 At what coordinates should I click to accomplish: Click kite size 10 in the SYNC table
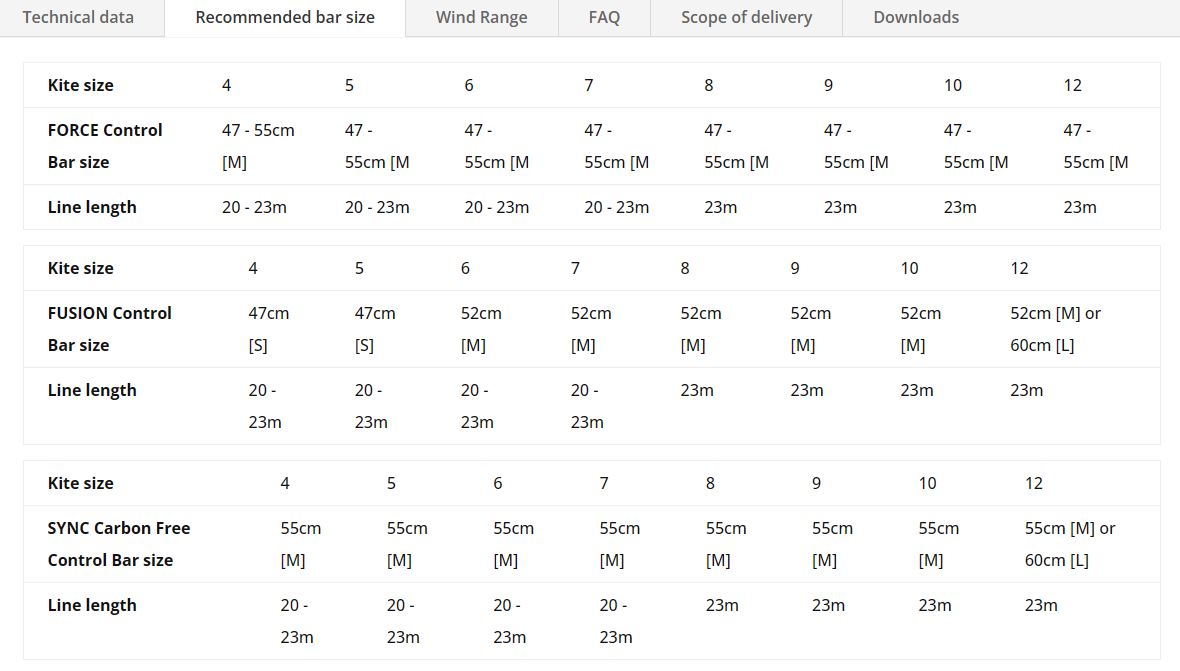pyautogui.click(x=927, y=483)
